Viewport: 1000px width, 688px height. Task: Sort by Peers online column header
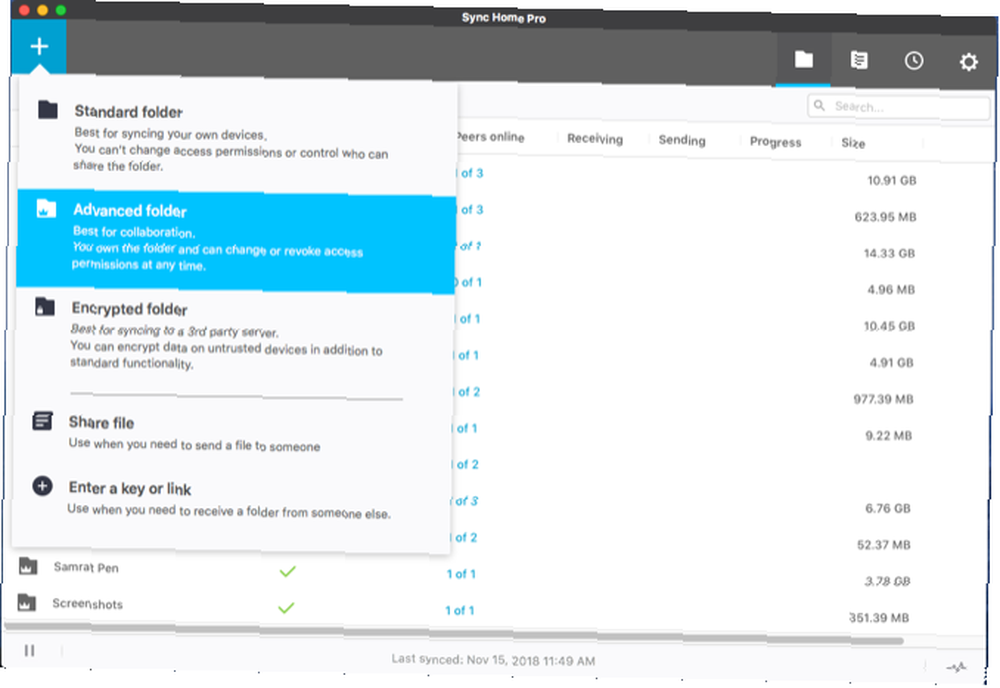click(x=490, y=137)
